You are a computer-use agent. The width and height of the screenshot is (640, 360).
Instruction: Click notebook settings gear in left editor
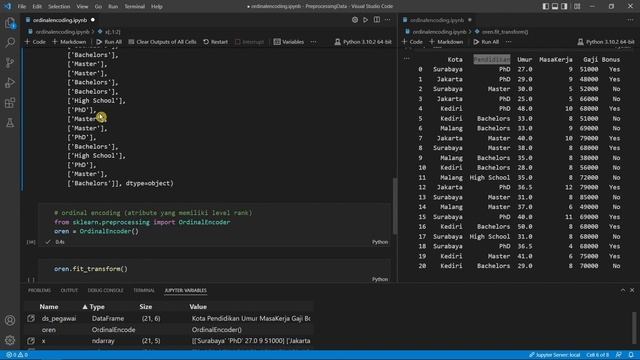(355, 20)
